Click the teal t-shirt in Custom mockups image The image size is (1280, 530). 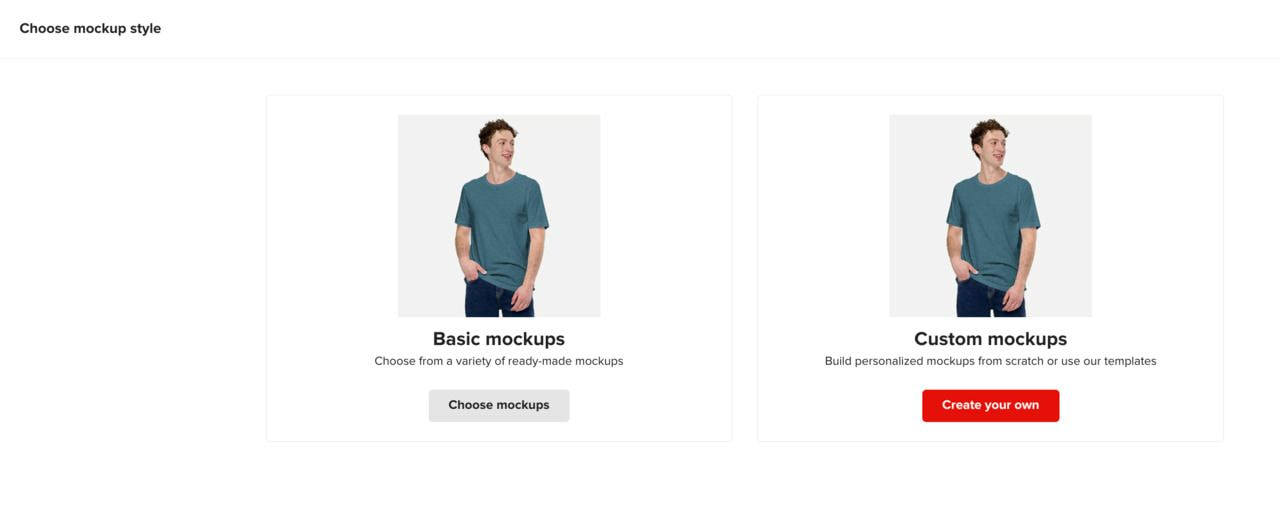pos(991,225)
